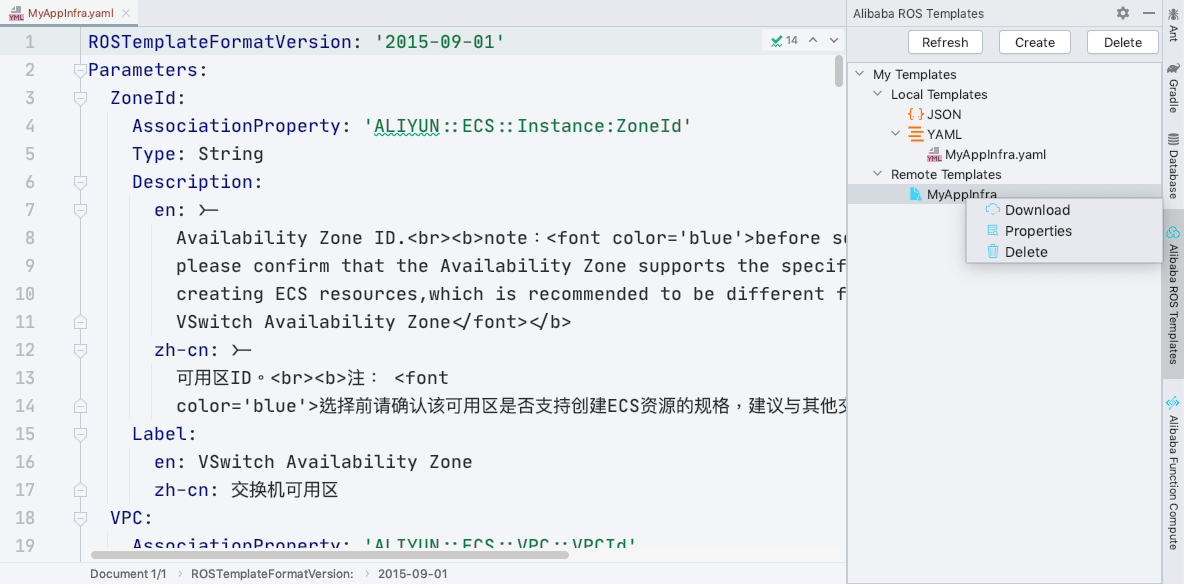Select MyAppInfra.yaml in the templates tree
This screenshot has width=1184, height=584.
[995, 155]
